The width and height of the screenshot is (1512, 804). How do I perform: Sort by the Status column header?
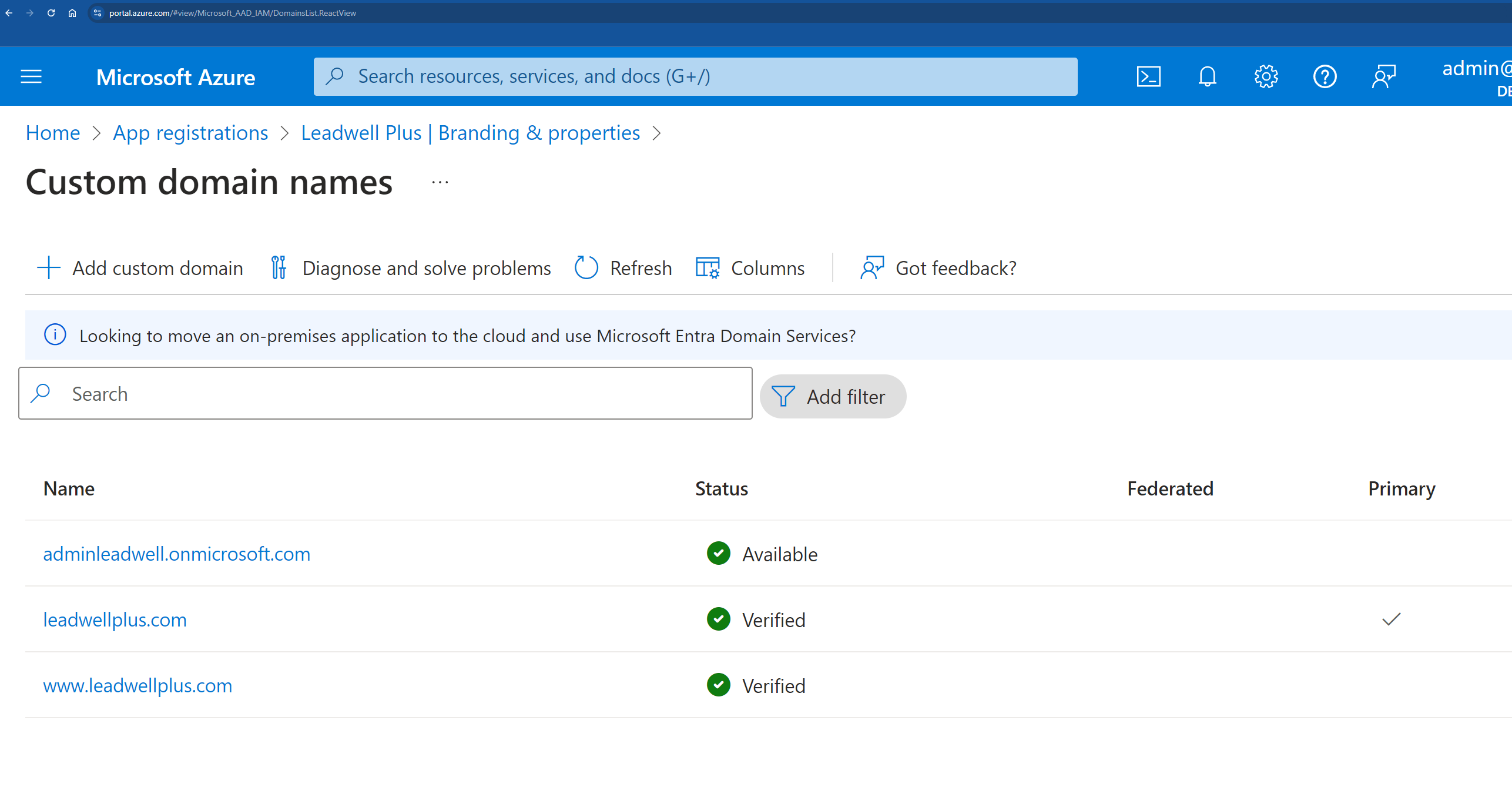coord(722,488)
